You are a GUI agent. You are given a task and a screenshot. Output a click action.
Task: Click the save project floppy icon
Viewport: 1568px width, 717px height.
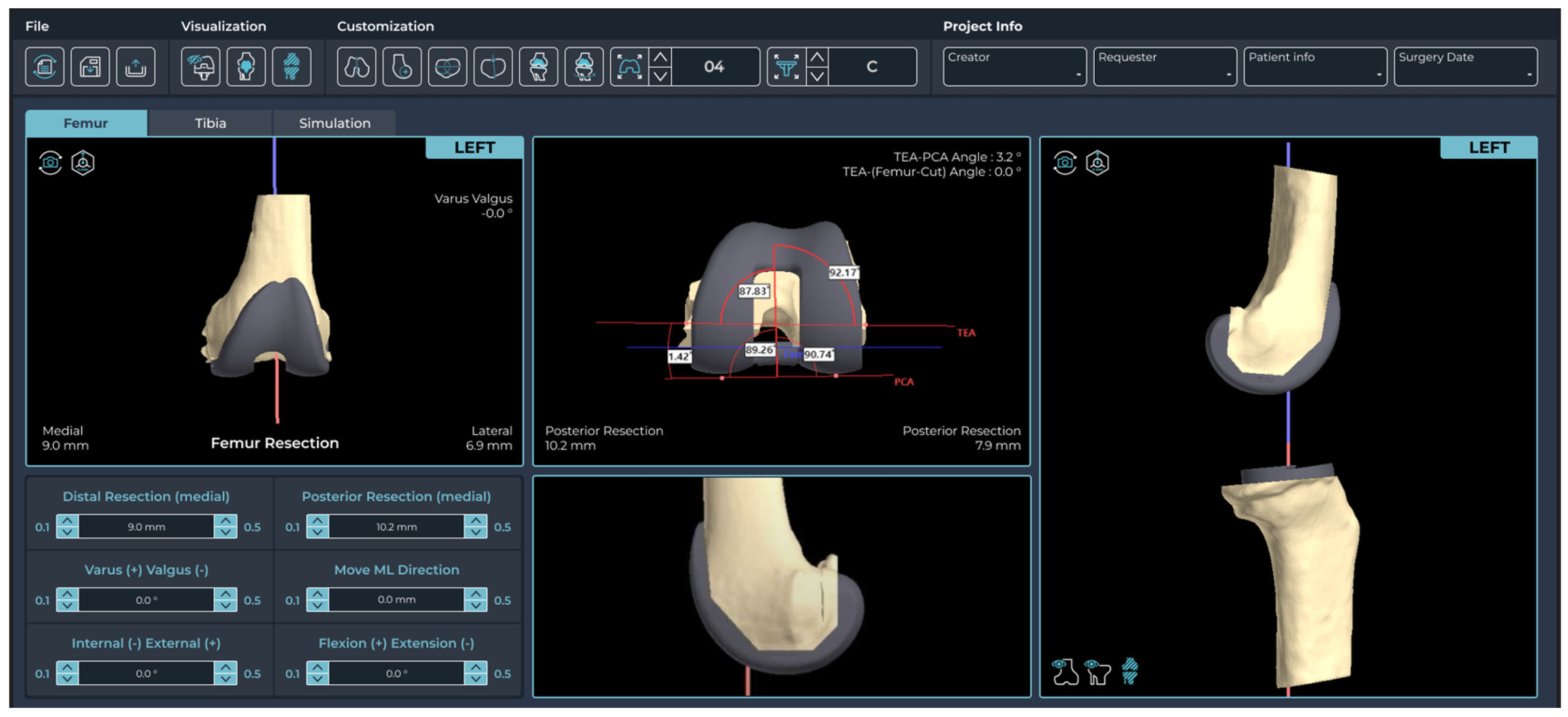coord(90,66)
